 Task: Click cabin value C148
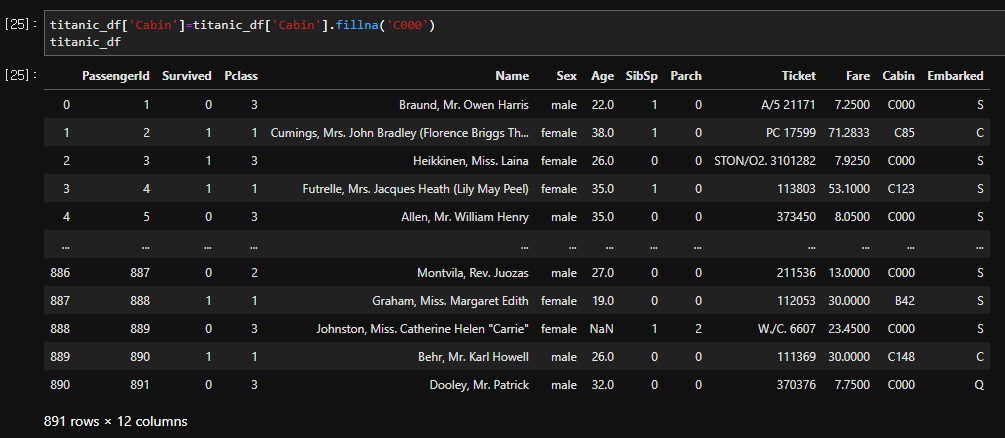click(x=901, y=357)
